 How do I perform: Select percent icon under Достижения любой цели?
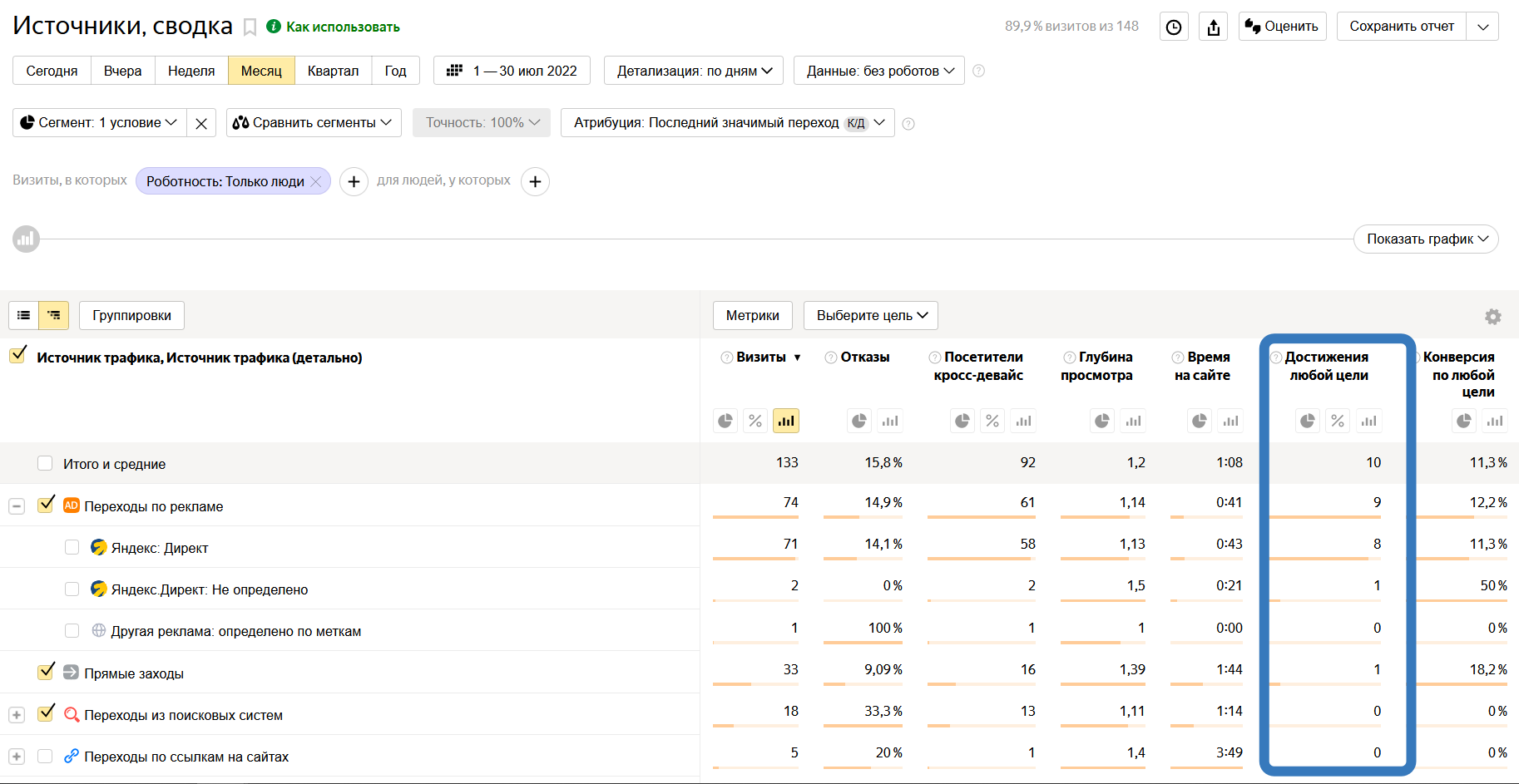[1338, 421]
